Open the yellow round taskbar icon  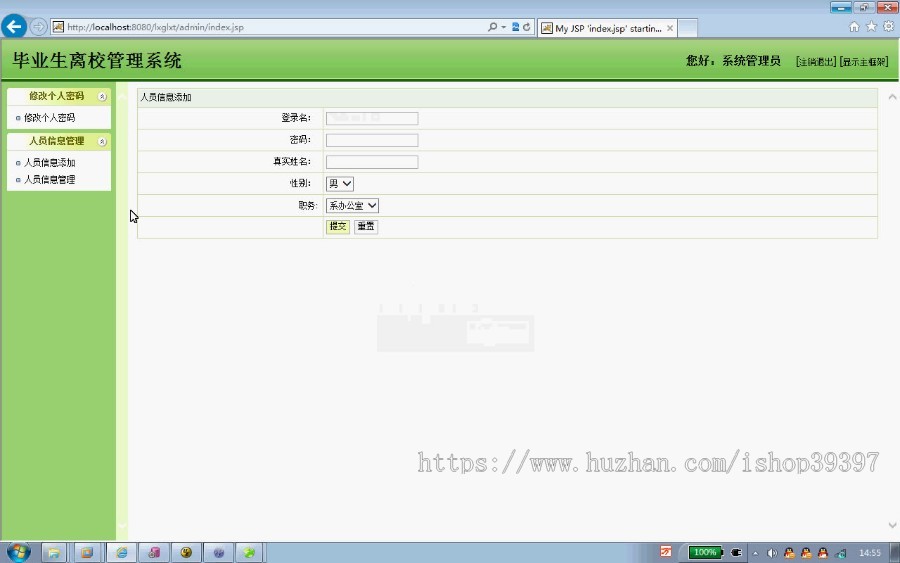point(186,553)
